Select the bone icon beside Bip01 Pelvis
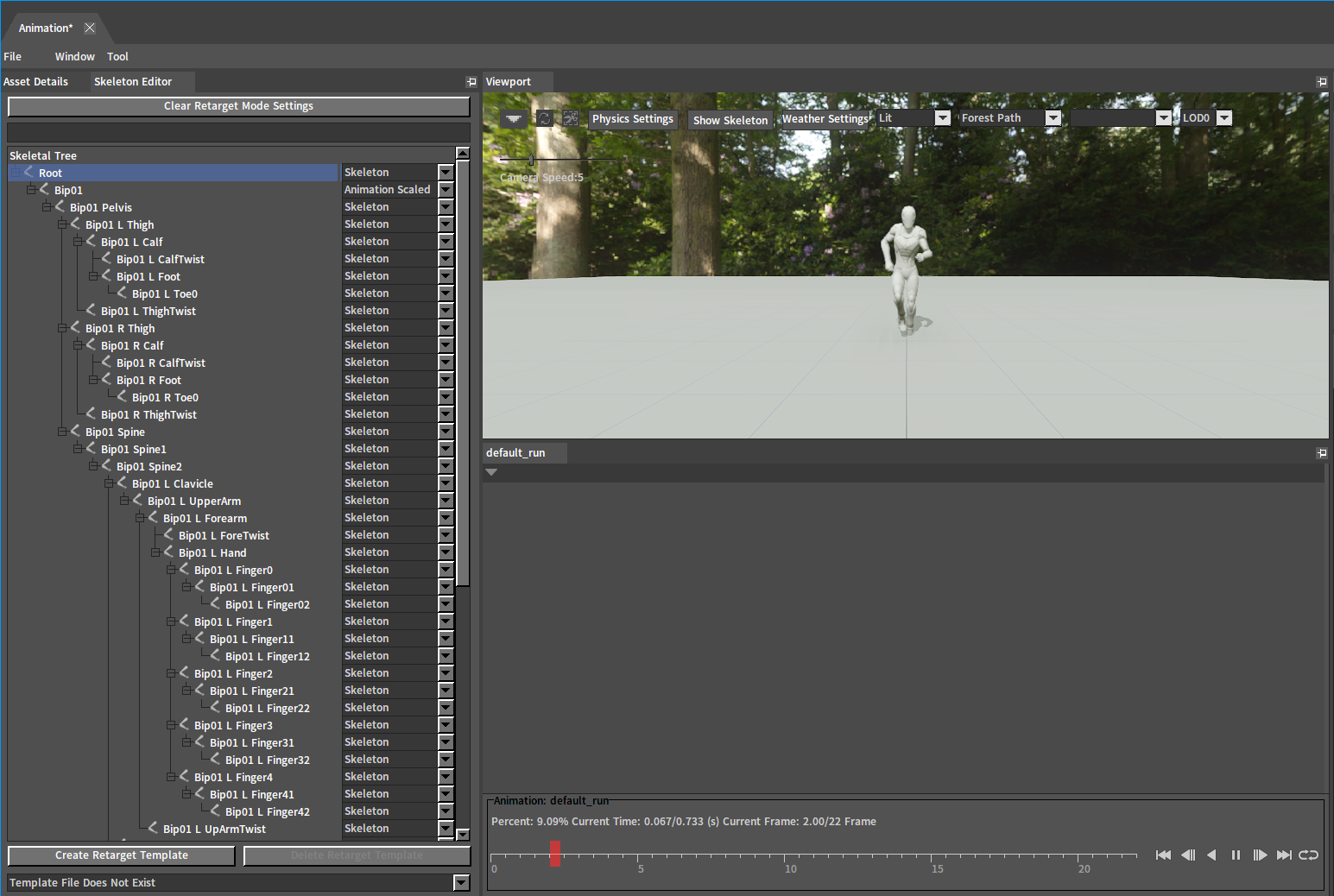 tap(60, 206)
